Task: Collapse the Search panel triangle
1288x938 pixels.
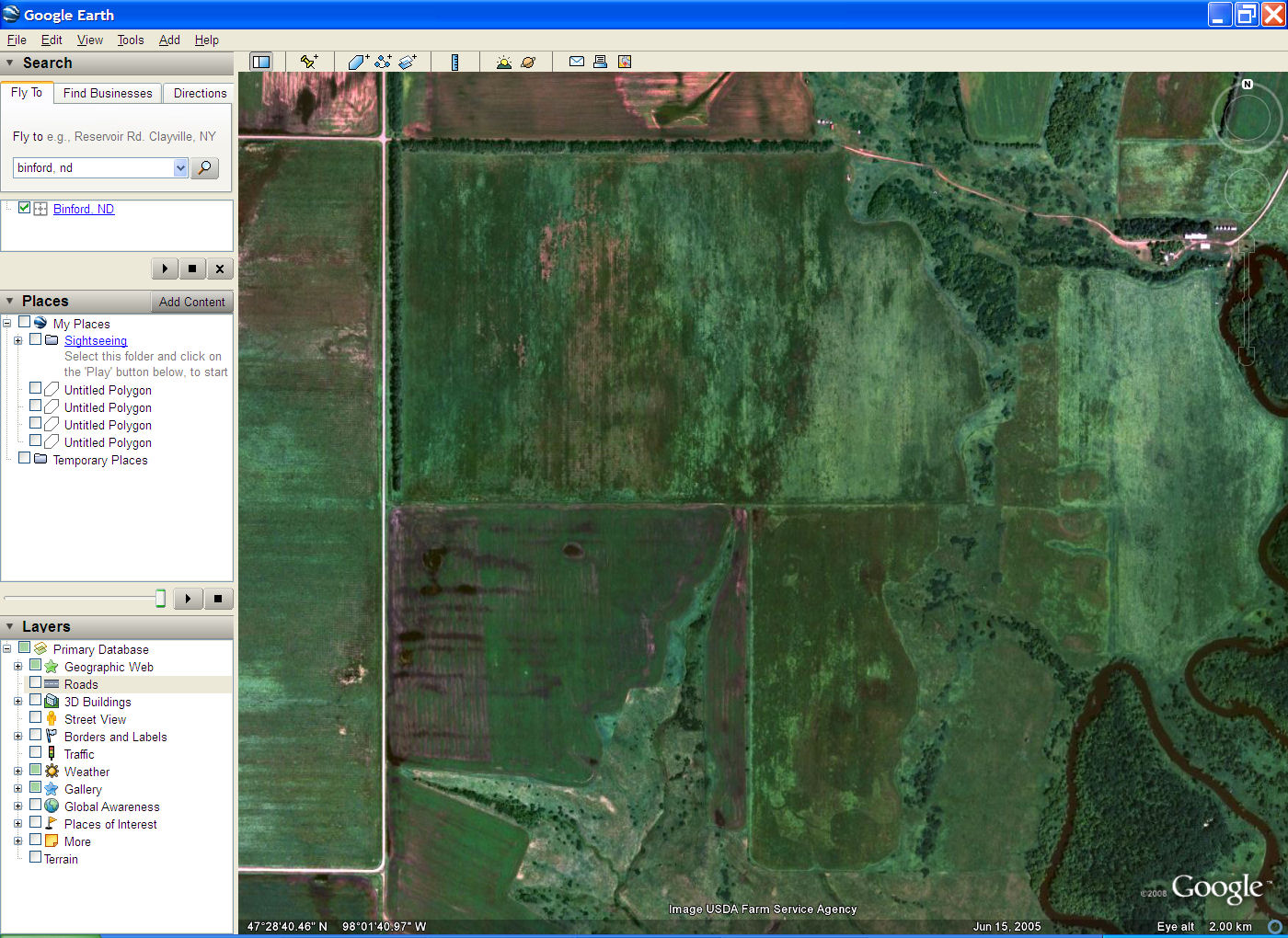Action: [9, 63]
